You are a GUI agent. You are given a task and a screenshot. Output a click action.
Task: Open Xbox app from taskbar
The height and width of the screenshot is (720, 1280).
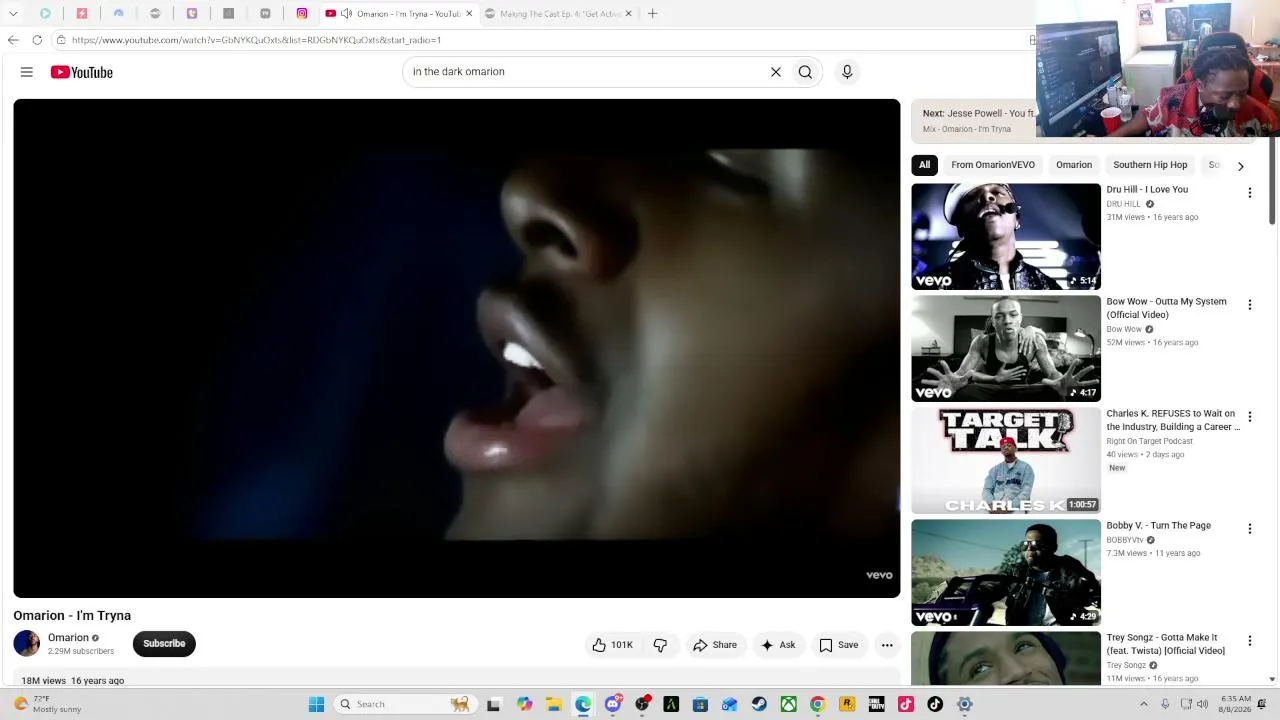[789, 704]
